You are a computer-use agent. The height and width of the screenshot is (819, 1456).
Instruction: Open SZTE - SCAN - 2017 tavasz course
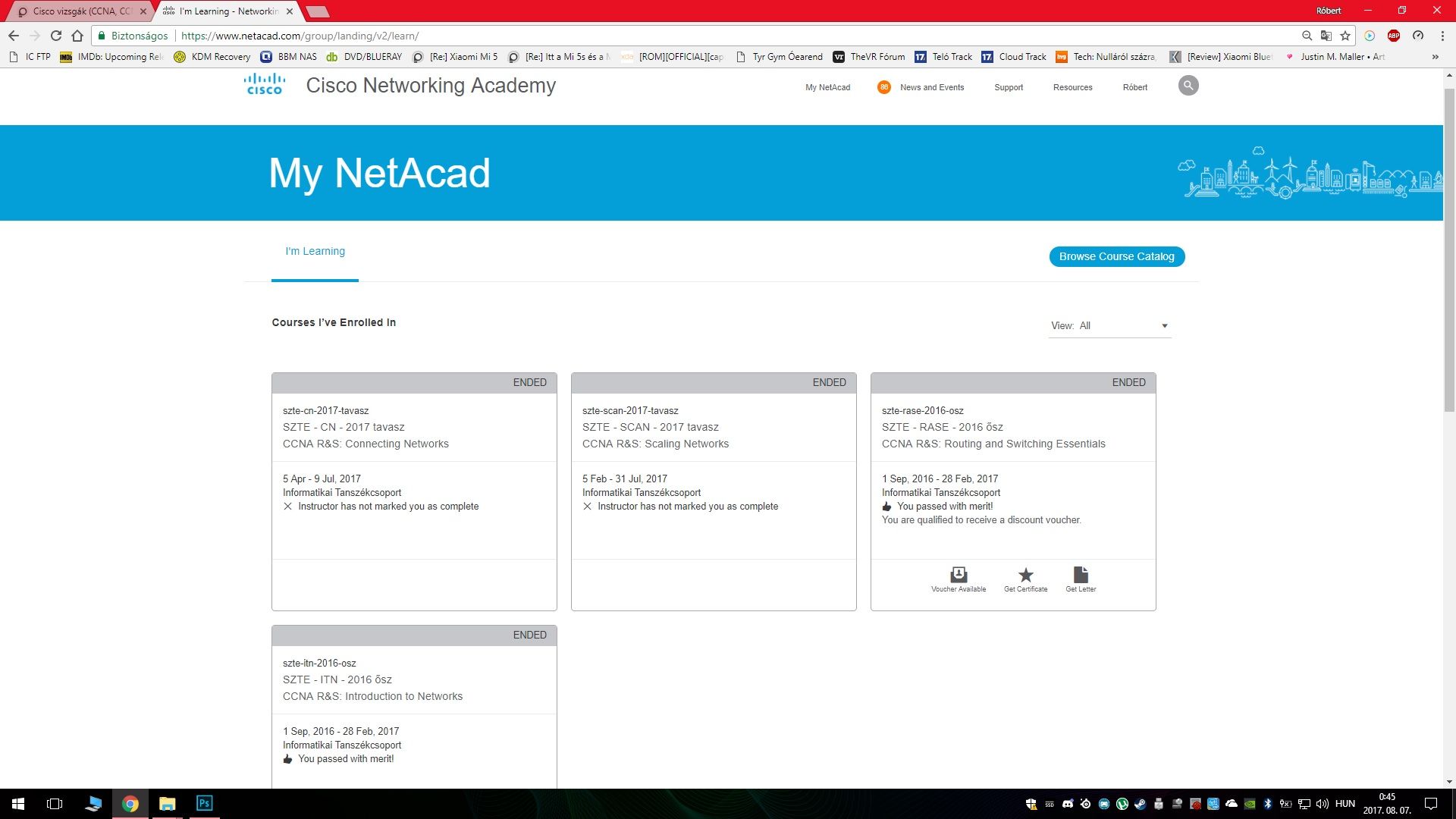point(650,427)
